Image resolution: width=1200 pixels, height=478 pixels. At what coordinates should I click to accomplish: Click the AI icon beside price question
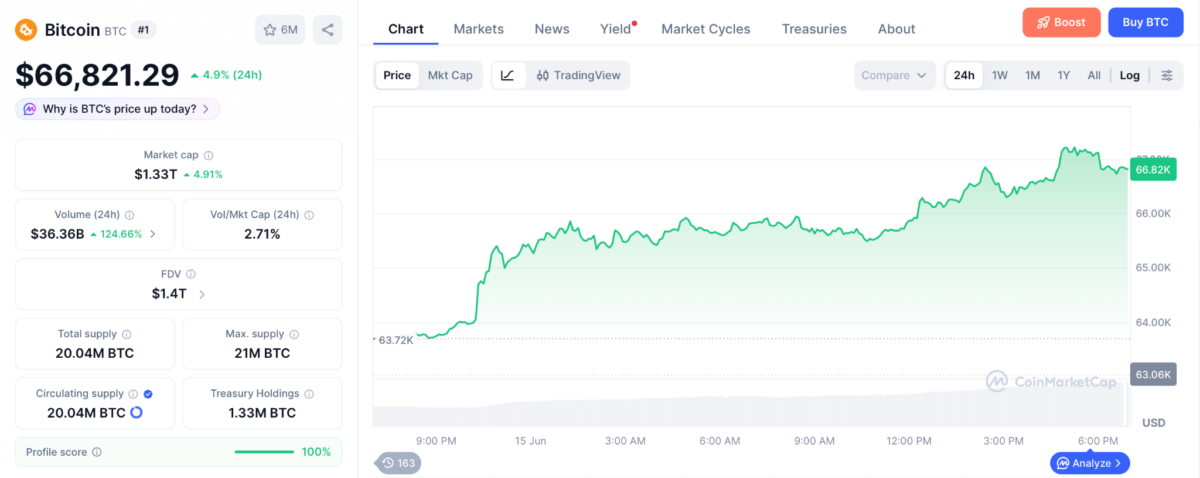(x=30, y=109)
